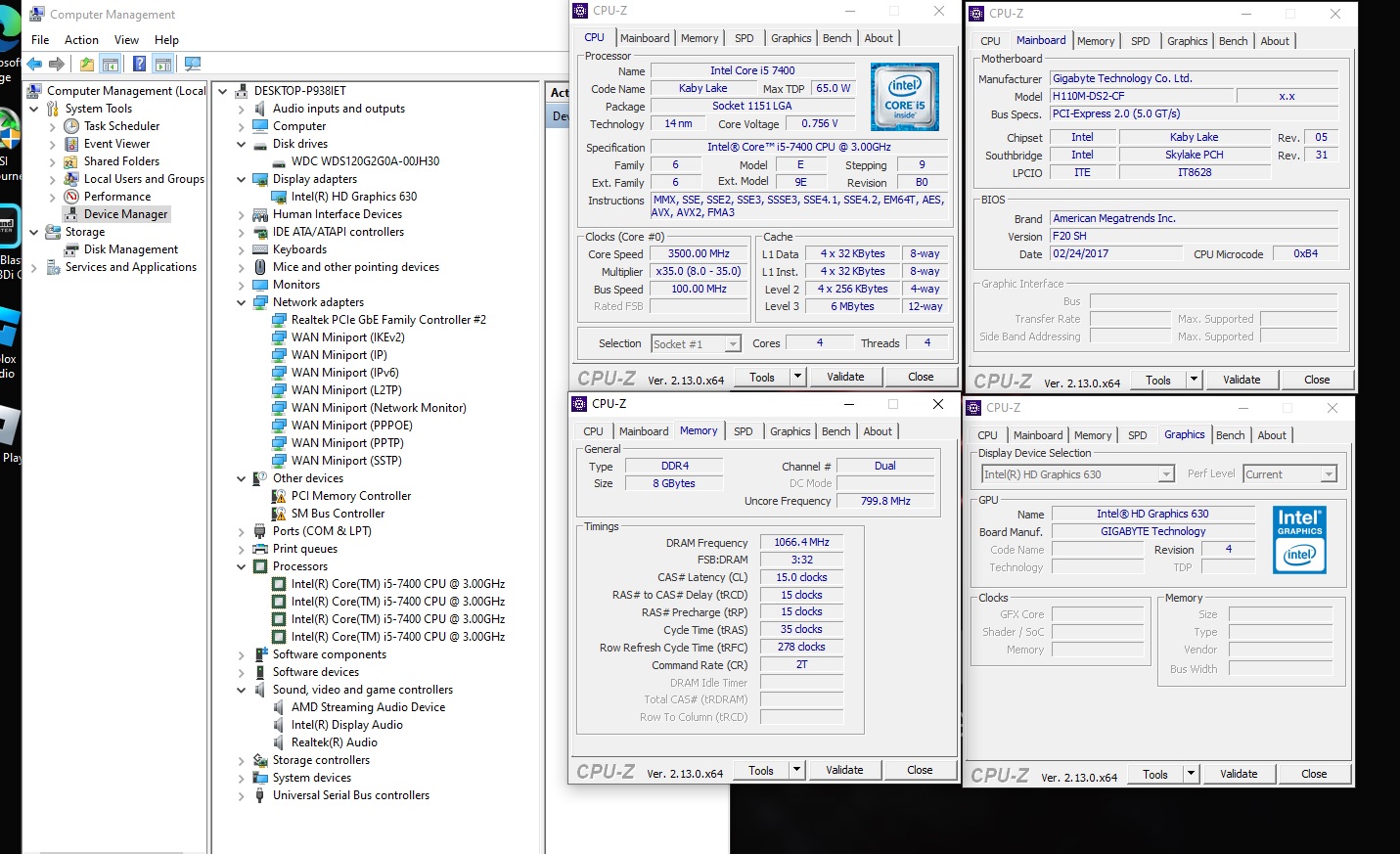The width and height of the screenshot is (1400, 854).
Task: Collapse the Network adapters node
Action: coord(242,302)
